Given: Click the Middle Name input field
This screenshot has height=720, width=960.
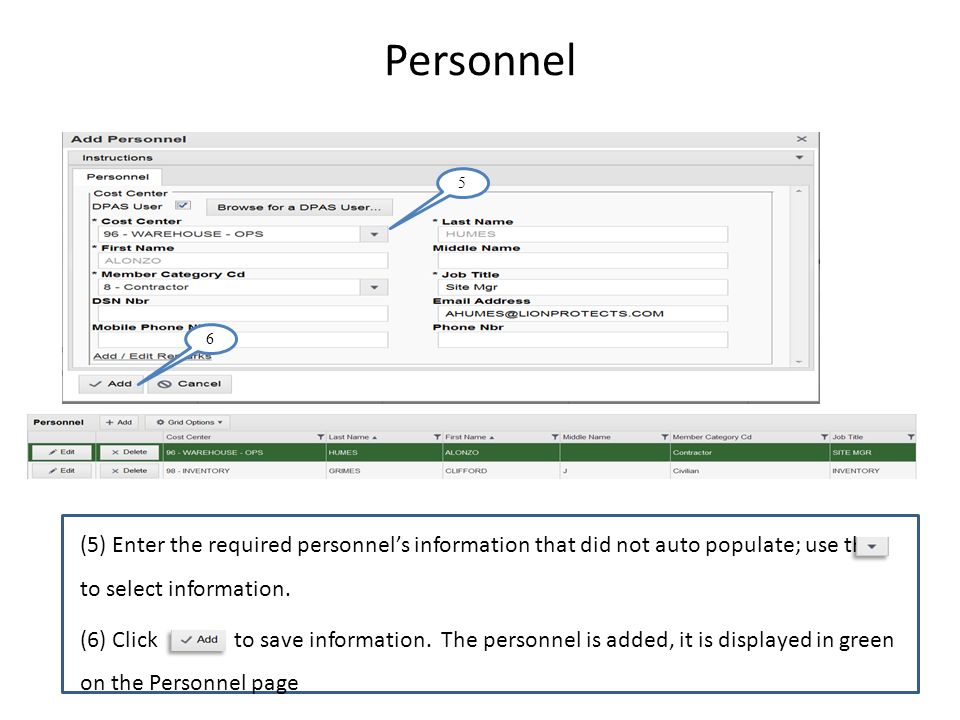Looking at the screenshot, I should point(582,261).
